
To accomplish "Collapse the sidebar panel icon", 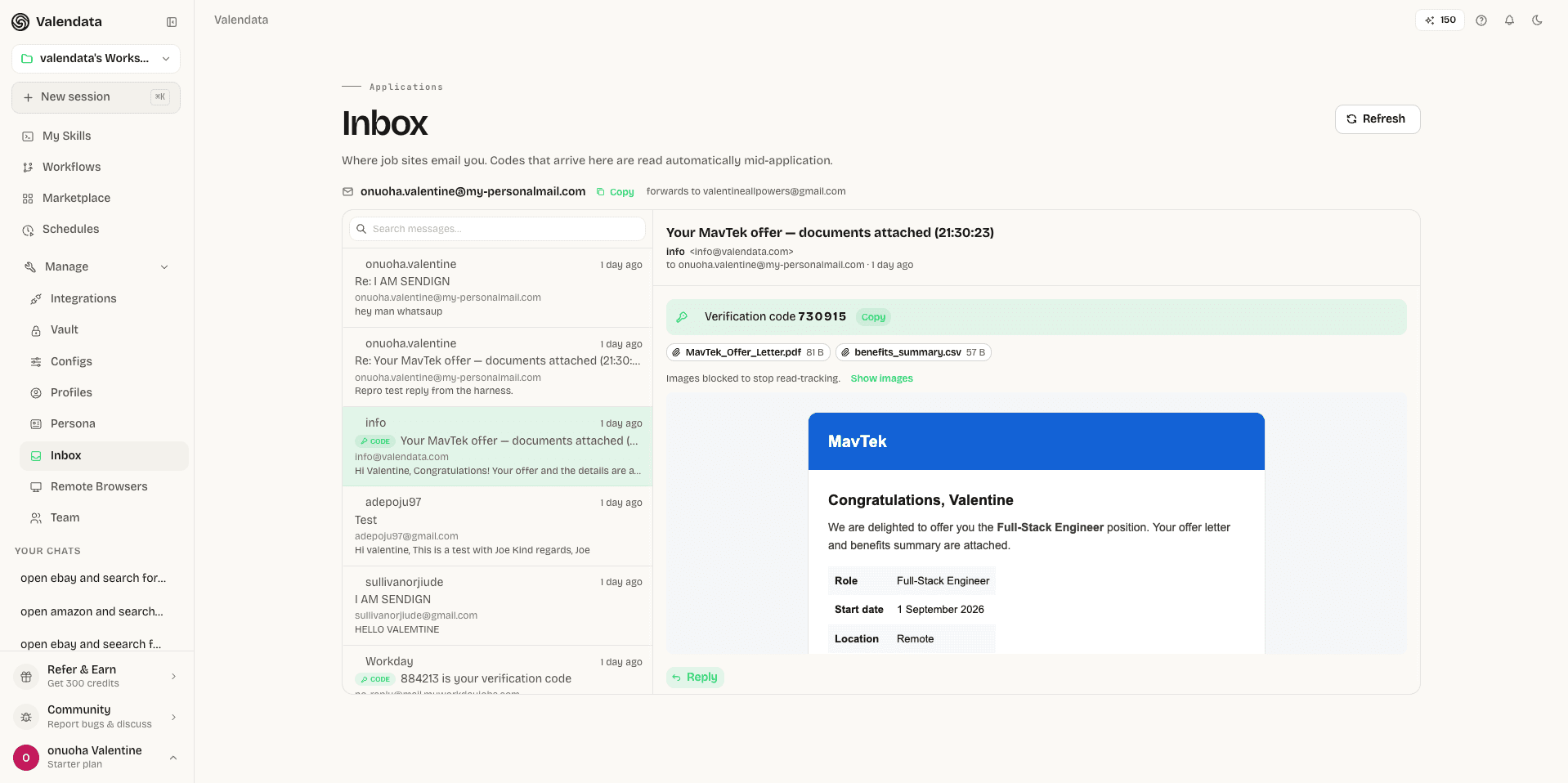I will tap(172, 22).
